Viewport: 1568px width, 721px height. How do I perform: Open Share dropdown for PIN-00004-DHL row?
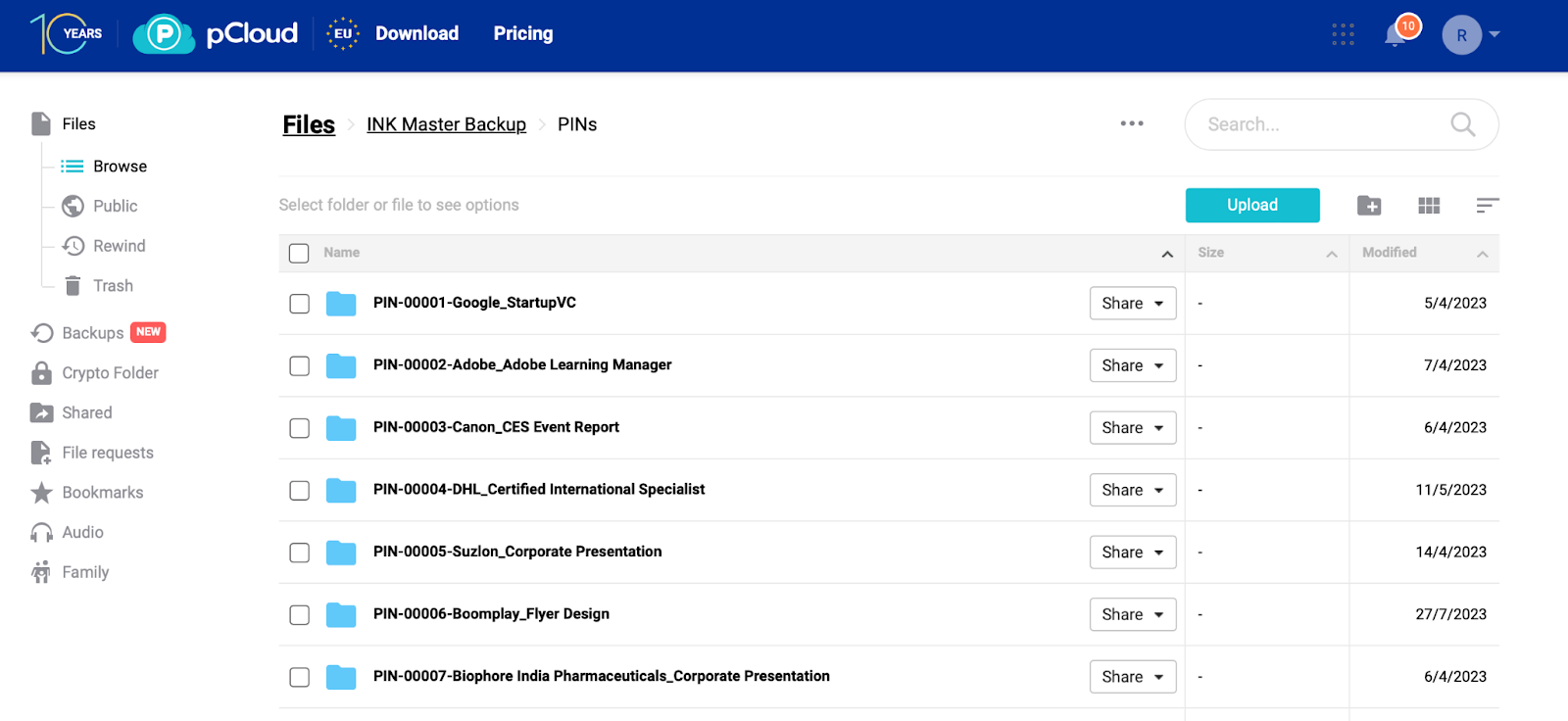point(1133,490)
